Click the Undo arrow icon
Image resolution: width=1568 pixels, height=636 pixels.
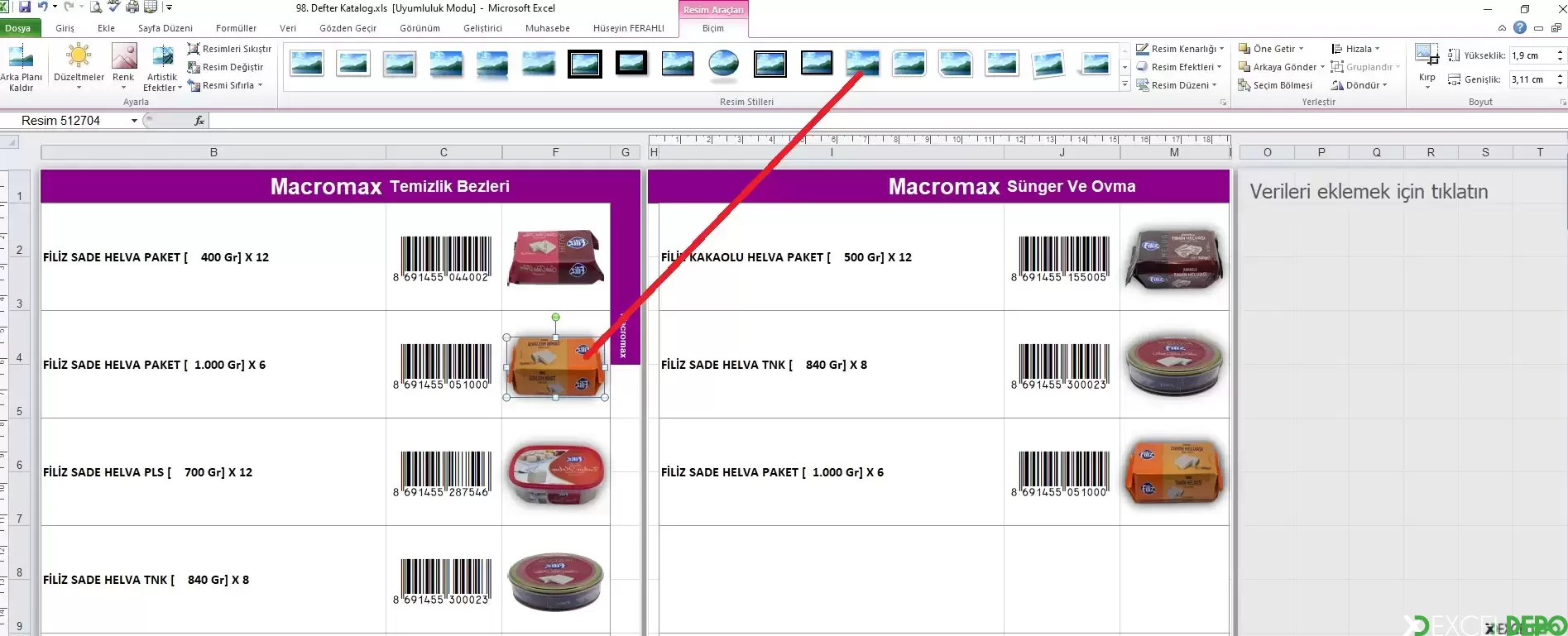tap(41, 7)
